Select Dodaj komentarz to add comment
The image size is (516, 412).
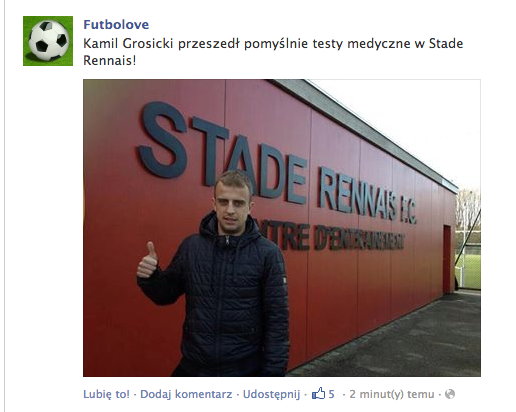[186, 394]
